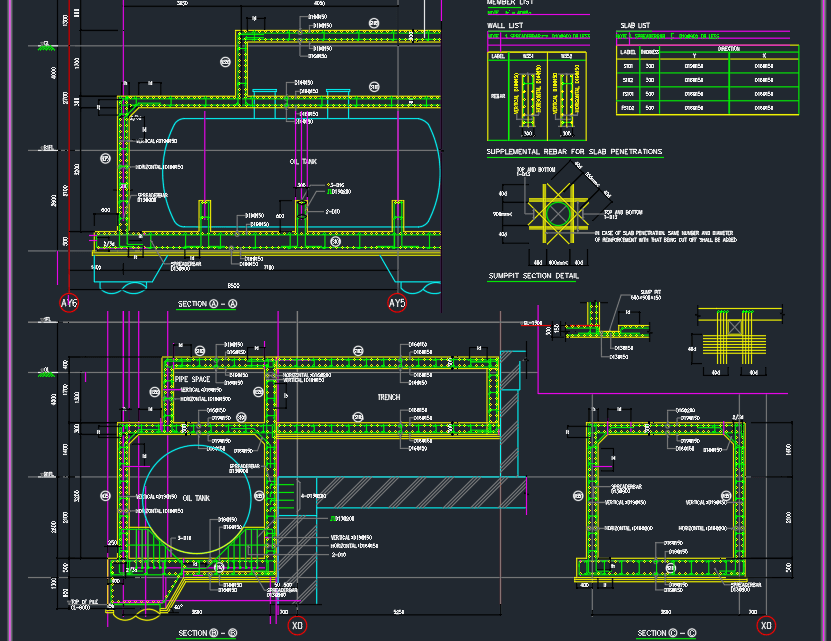Click the "Y" column header in Slab List
Screen dimensions: 831x641
694,56
